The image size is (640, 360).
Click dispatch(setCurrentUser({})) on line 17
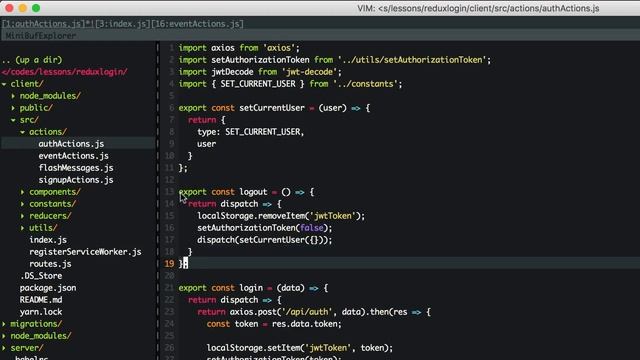click(262, 240)
